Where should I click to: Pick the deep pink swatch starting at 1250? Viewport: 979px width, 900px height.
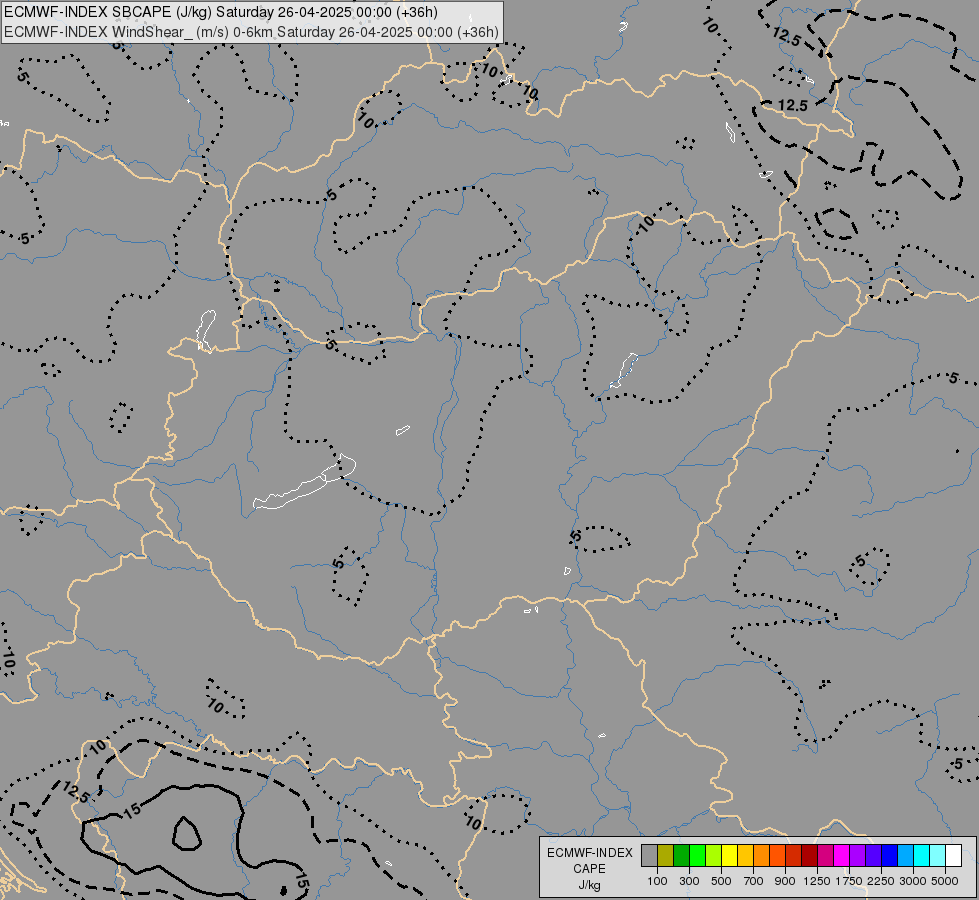[x=825, y=856]
